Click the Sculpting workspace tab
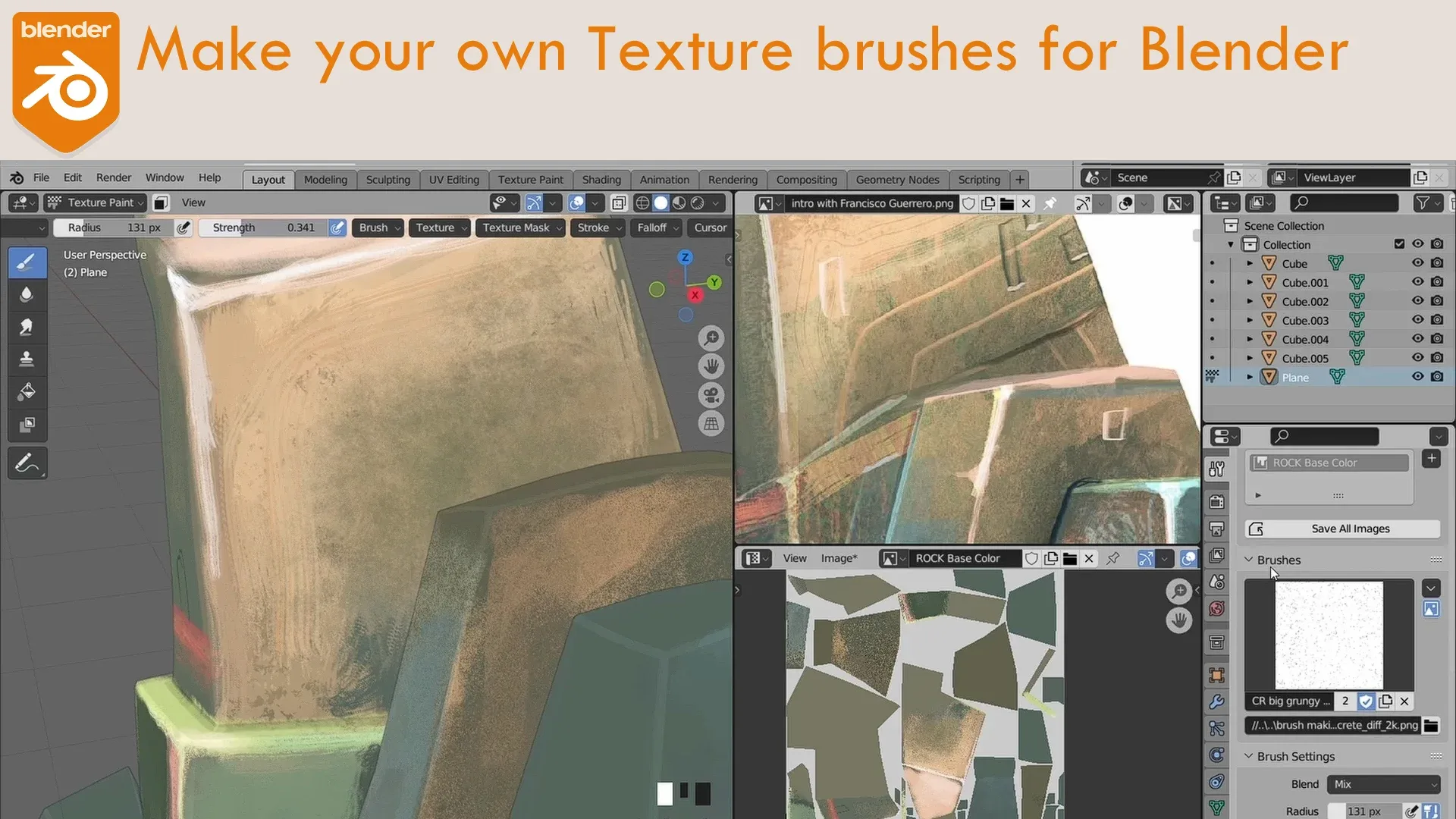 click(388, 178)
